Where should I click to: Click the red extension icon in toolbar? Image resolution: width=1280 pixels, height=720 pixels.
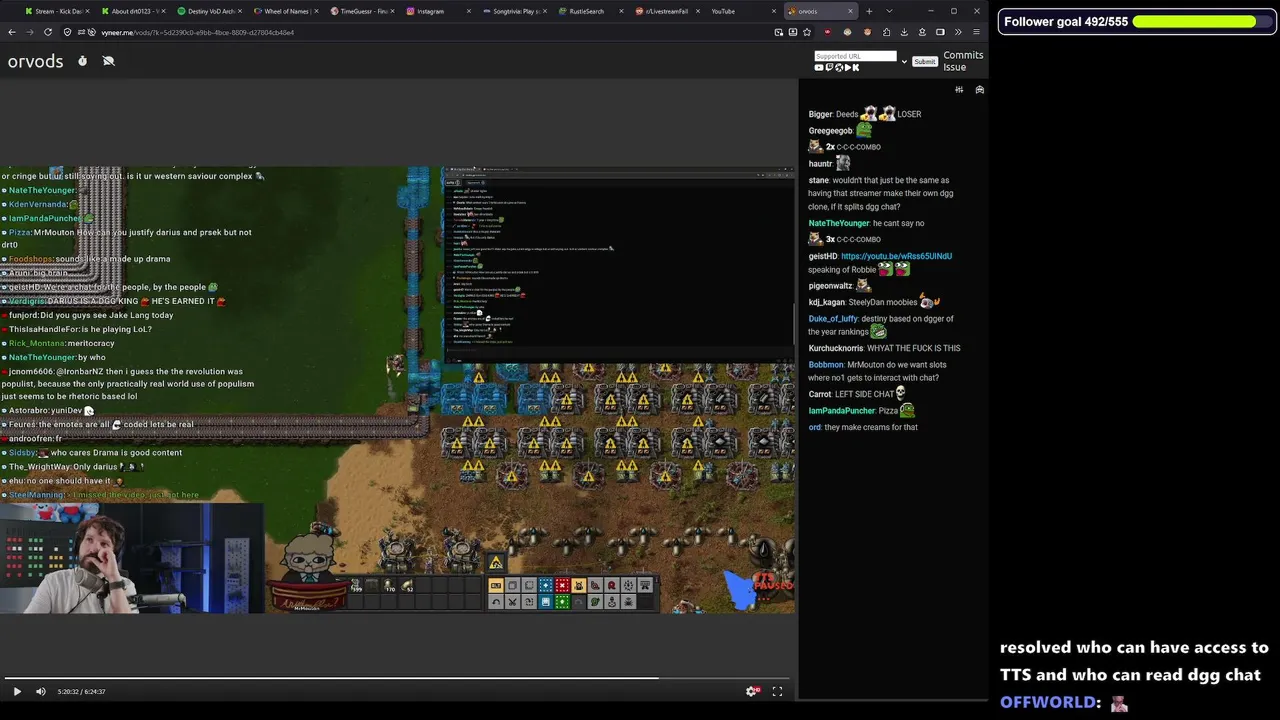point(827,32)
